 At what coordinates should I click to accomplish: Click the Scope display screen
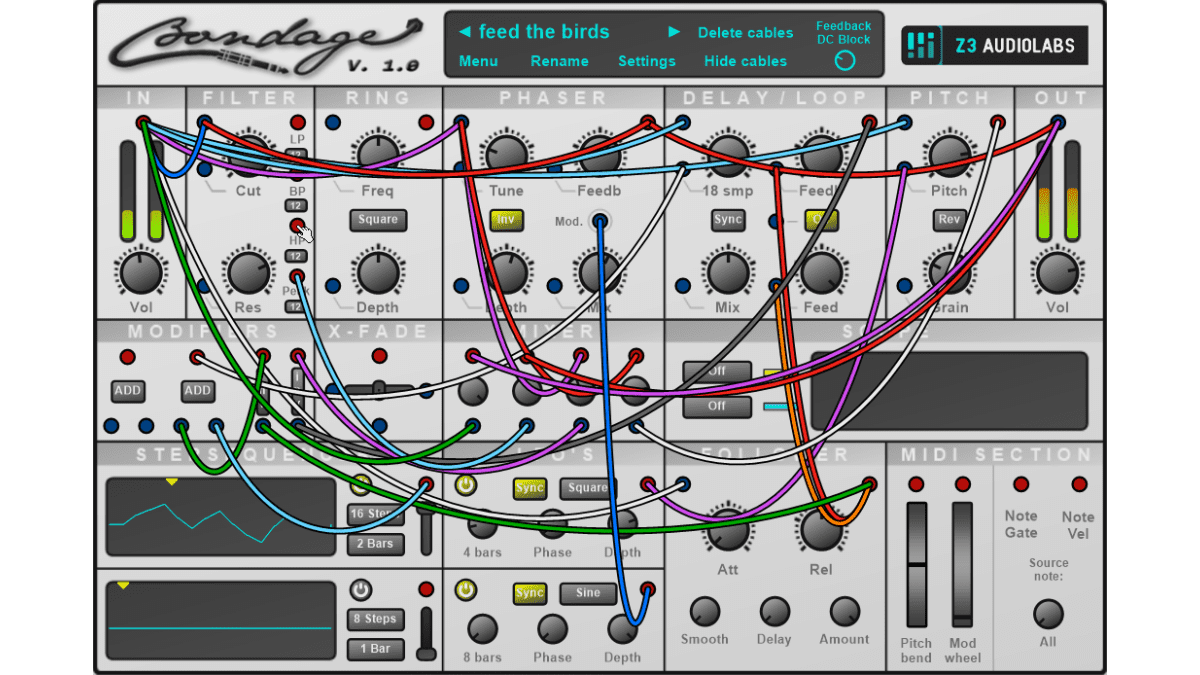(949, 391)
